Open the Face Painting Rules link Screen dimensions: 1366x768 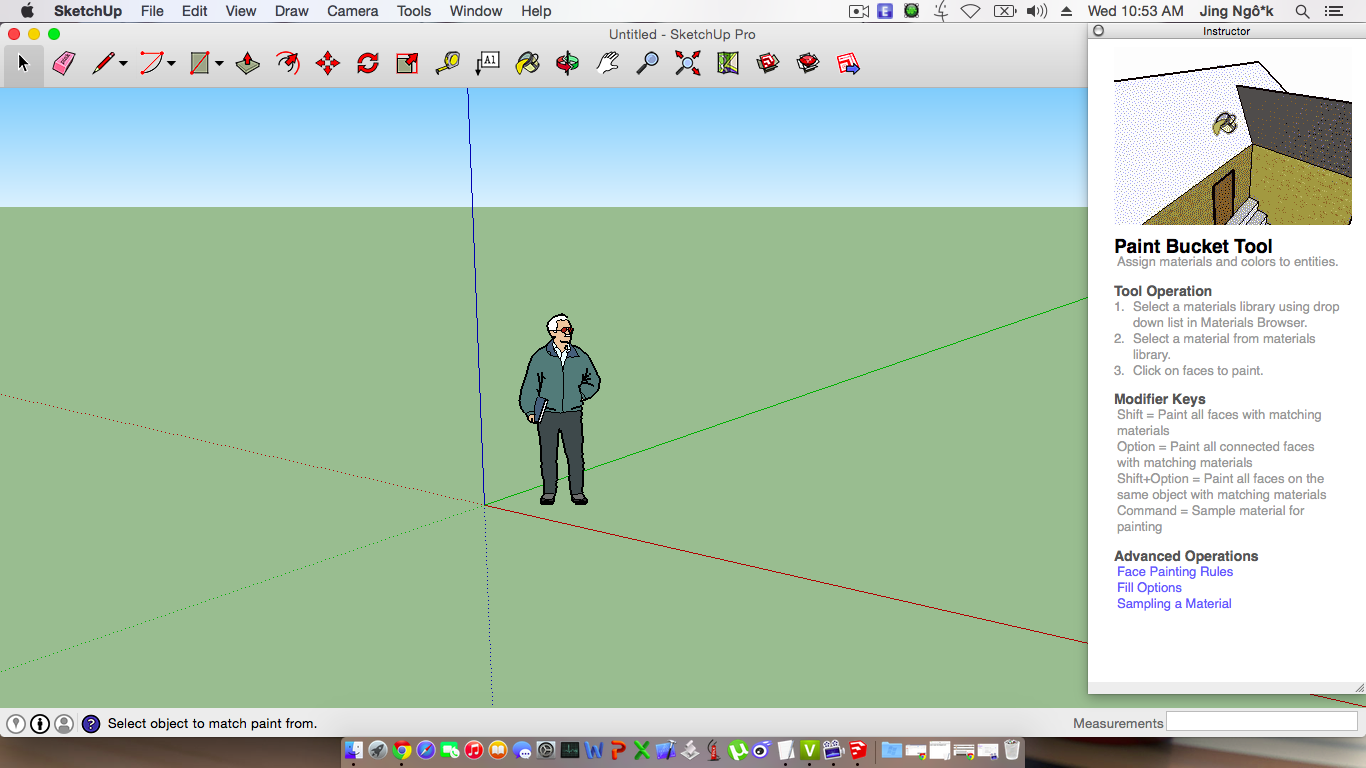point(1175,572)
